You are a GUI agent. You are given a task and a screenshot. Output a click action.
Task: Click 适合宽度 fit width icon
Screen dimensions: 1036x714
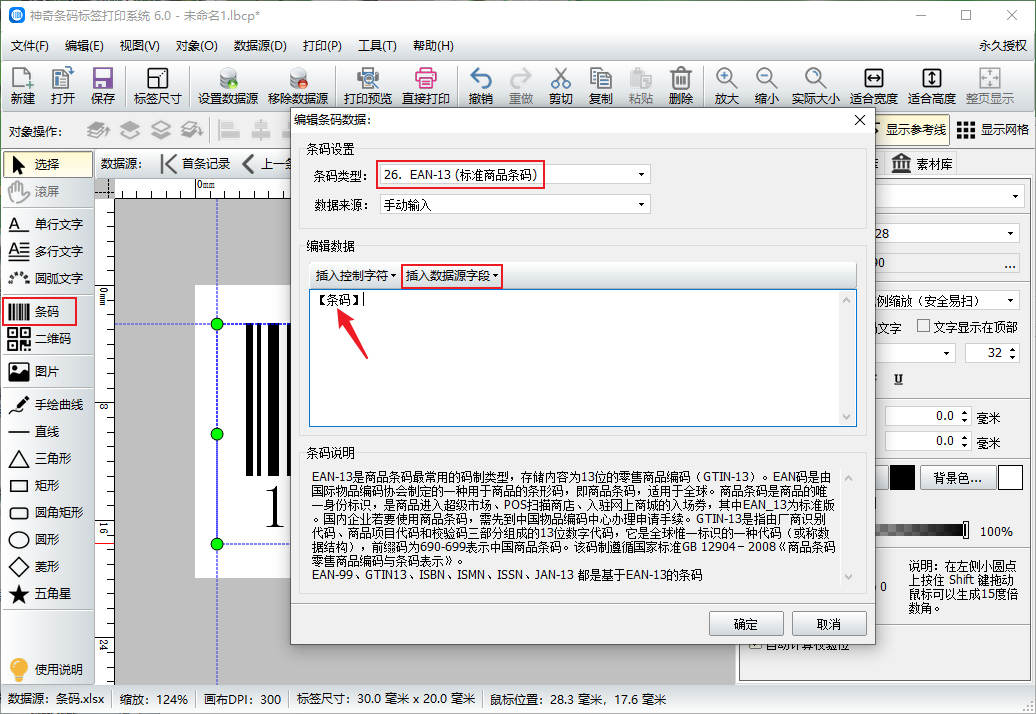[x=873, y=85]
